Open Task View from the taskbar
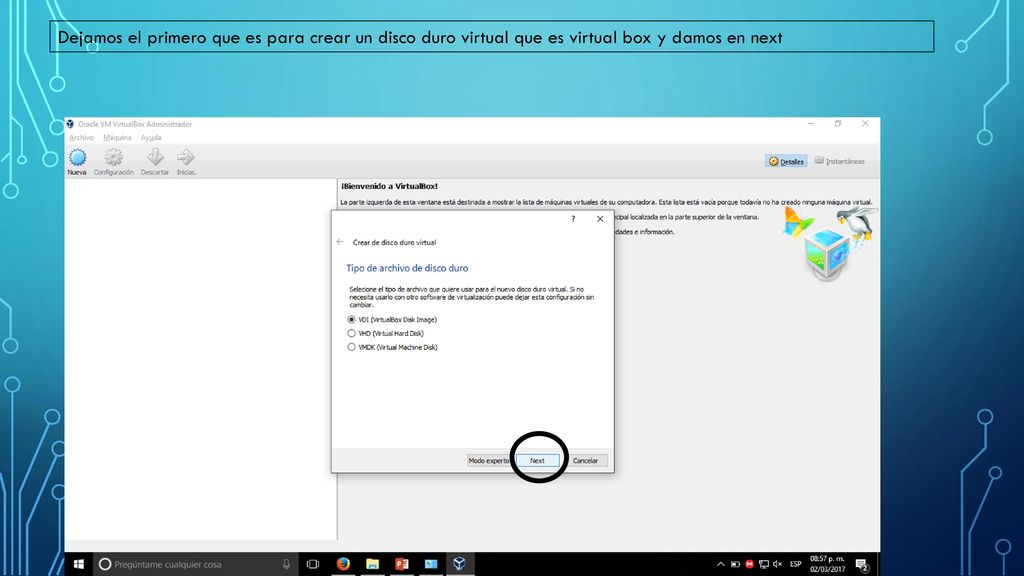This screenshot has height=576, width=1024. 313,564
